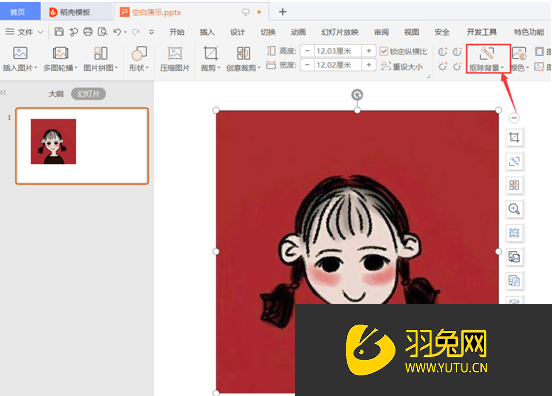Screen dimensions: 552x396
Task: Open a new tab with plus button
Action: point(282,12)
